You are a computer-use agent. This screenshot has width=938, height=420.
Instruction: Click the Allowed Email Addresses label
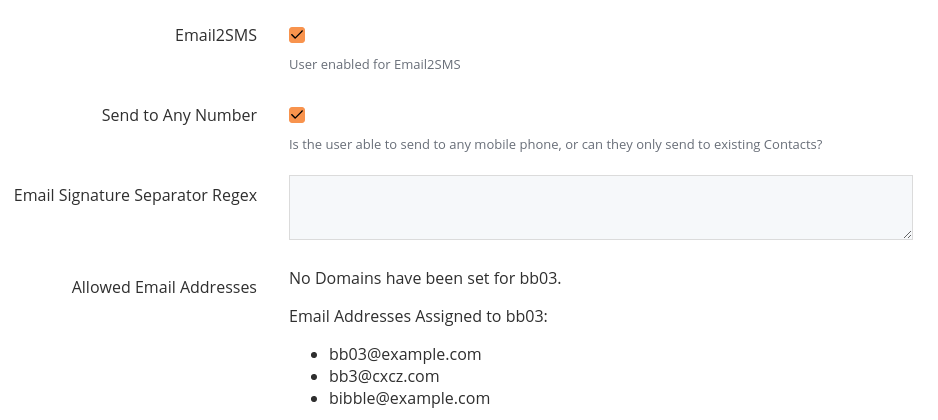164,287
